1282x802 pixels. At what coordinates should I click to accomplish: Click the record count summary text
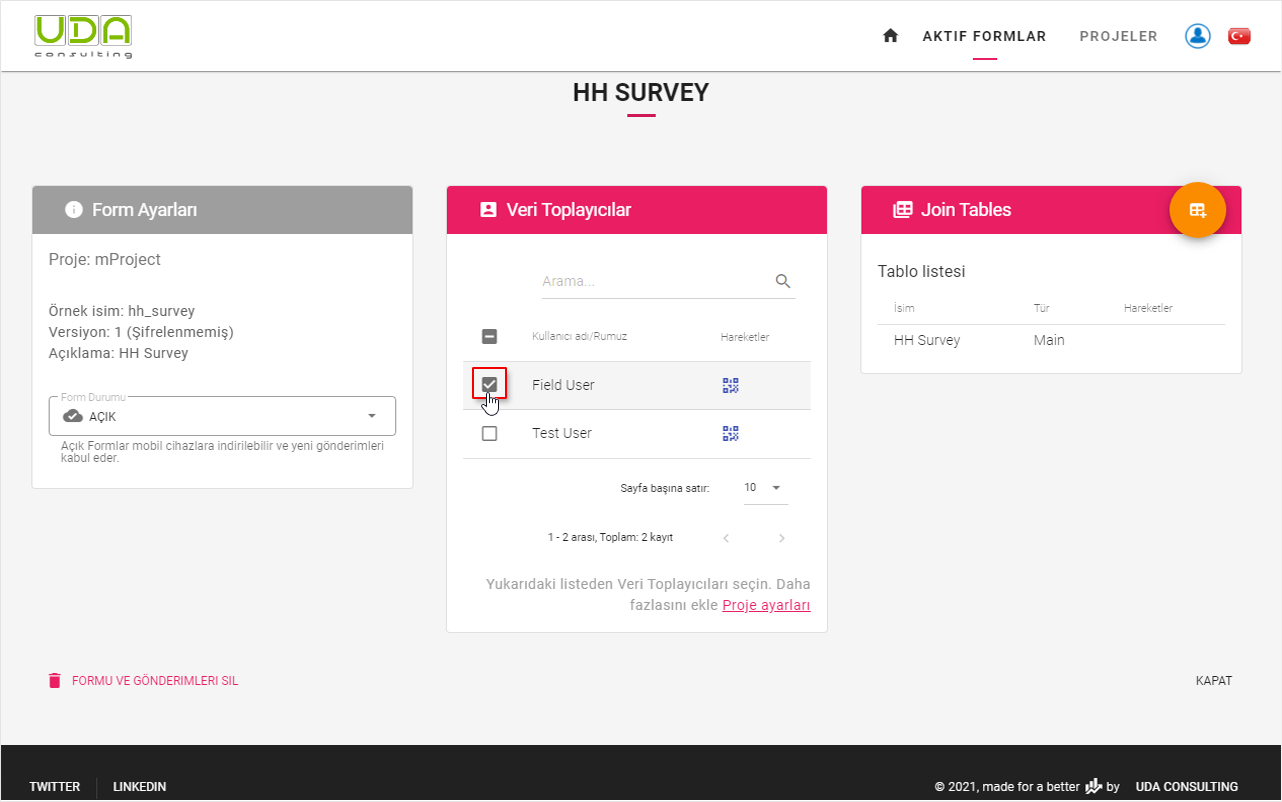click(610, 537)
